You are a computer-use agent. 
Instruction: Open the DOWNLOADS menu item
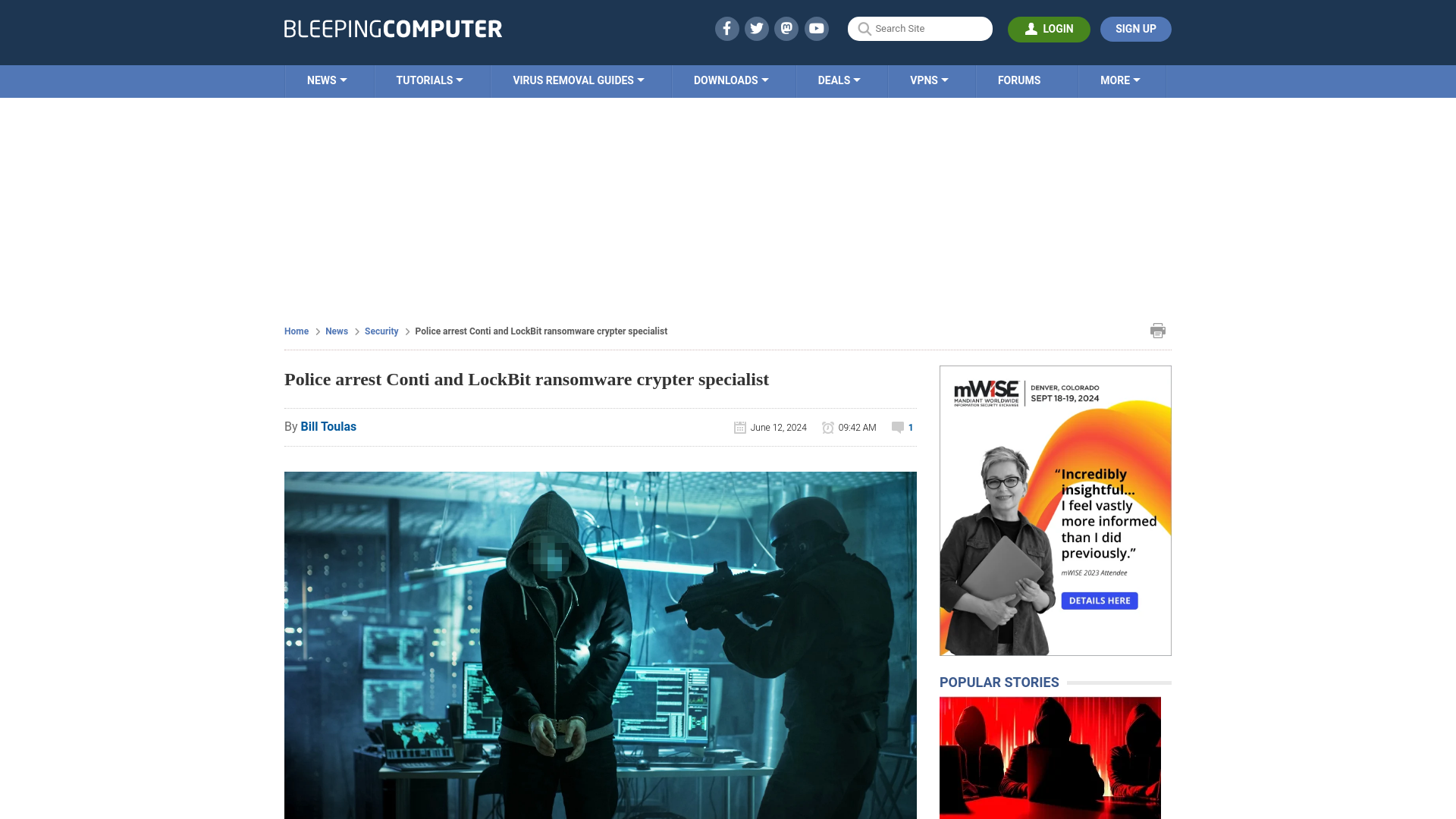(x=731, y=80)
